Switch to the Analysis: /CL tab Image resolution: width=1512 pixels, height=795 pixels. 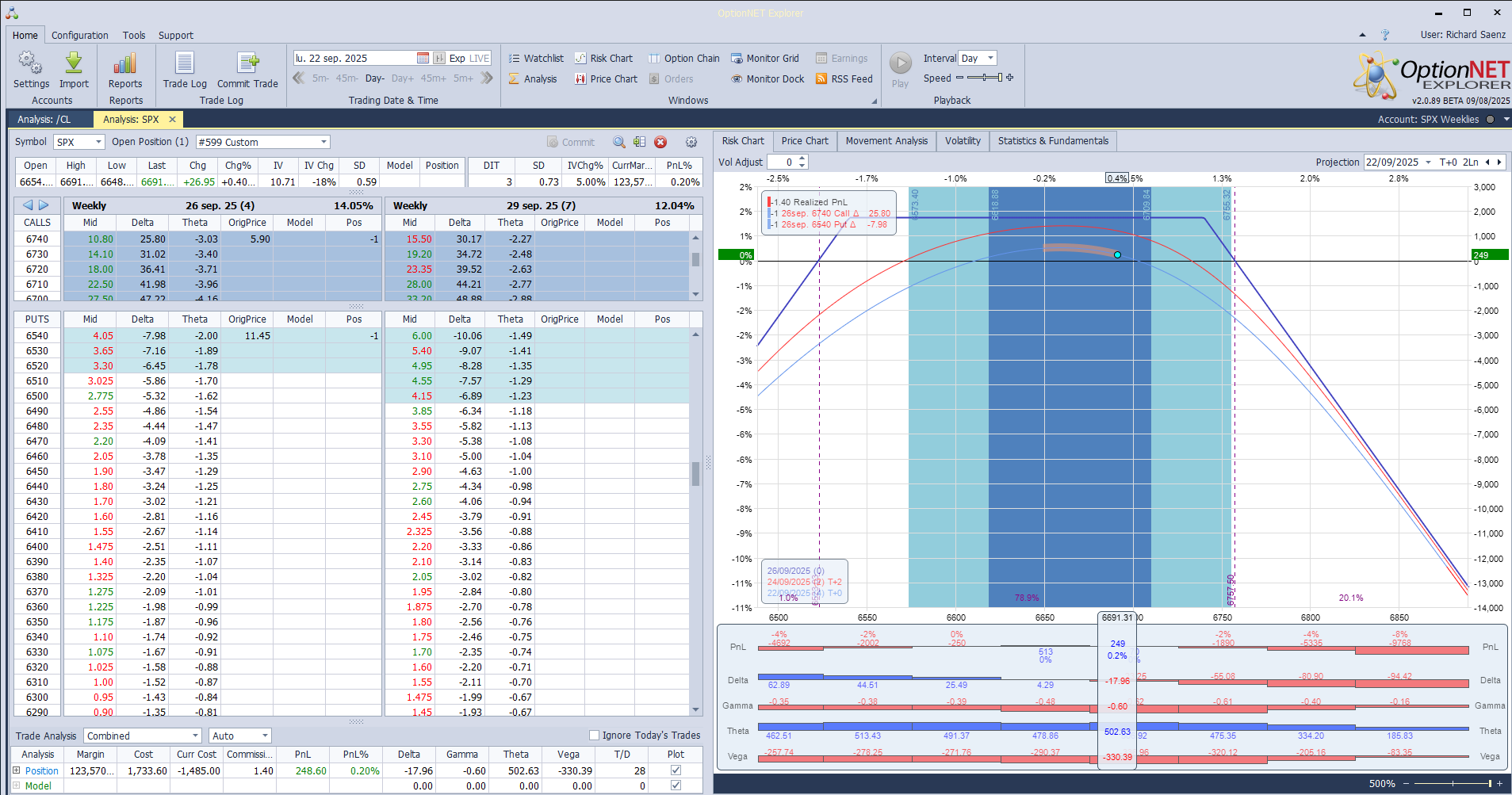pos(44,119)
